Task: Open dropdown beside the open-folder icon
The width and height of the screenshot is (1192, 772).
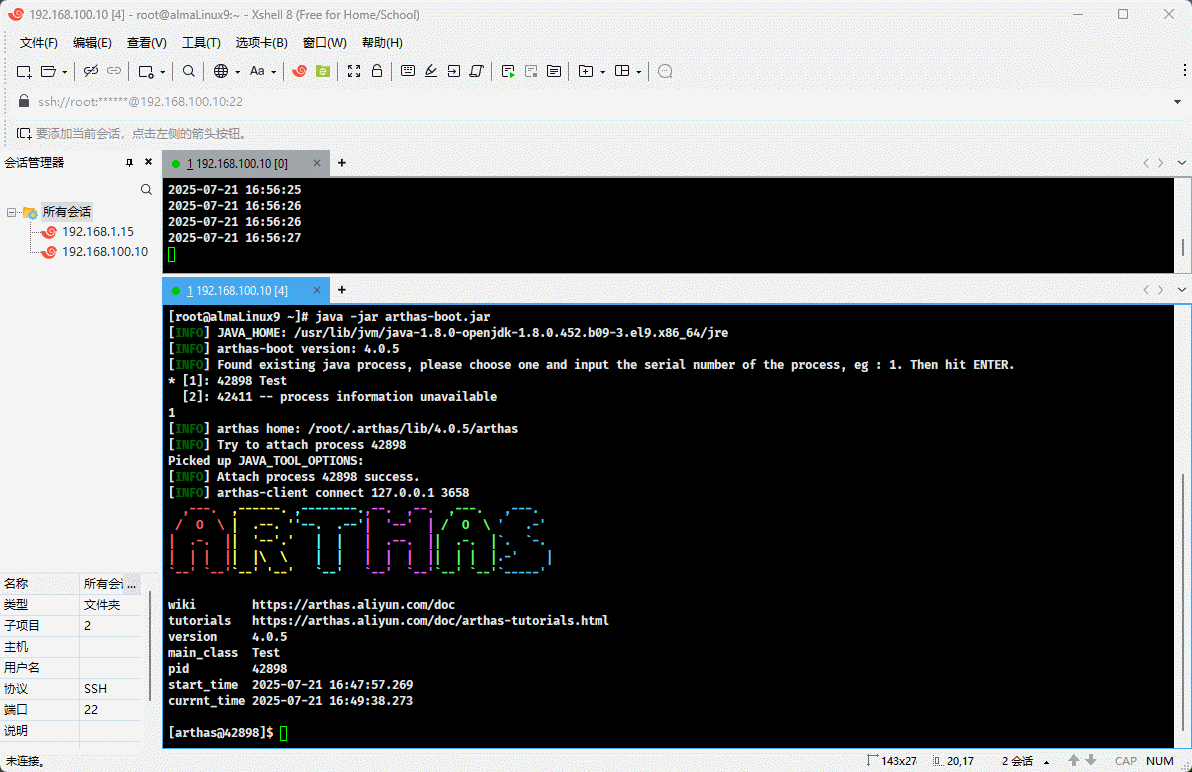Action: [x=65, y=72]
